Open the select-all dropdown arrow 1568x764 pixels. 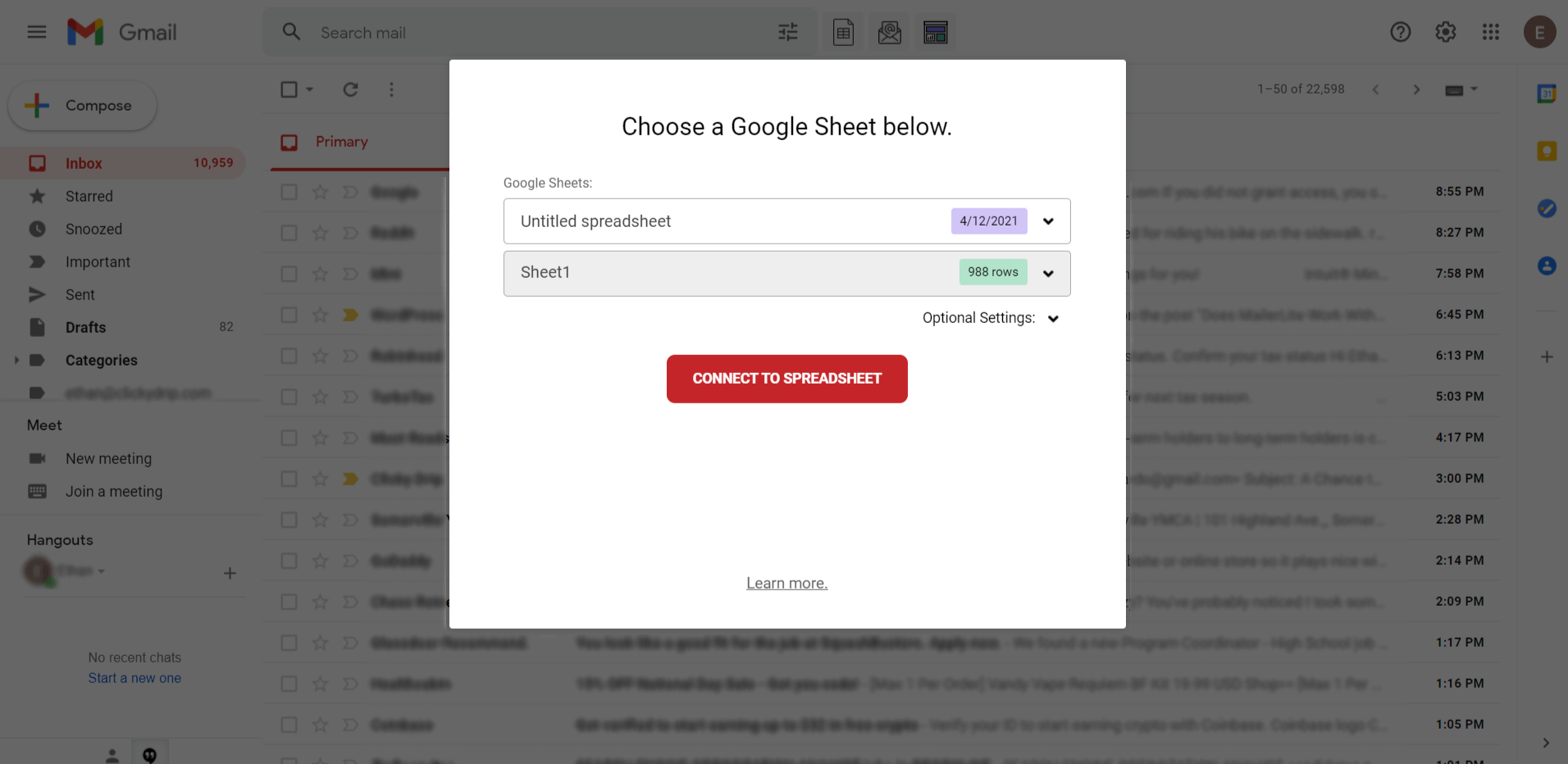(310, 89)
